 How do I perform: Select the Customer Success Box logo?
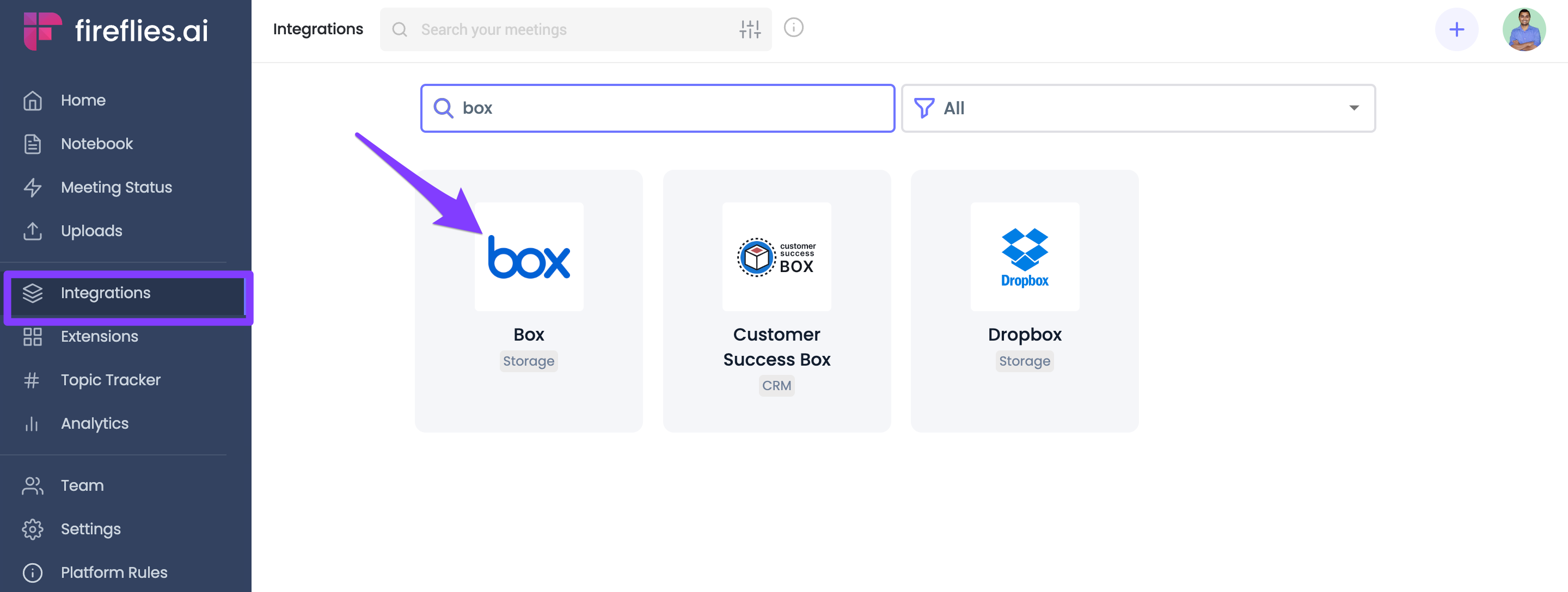click(777, 257)
